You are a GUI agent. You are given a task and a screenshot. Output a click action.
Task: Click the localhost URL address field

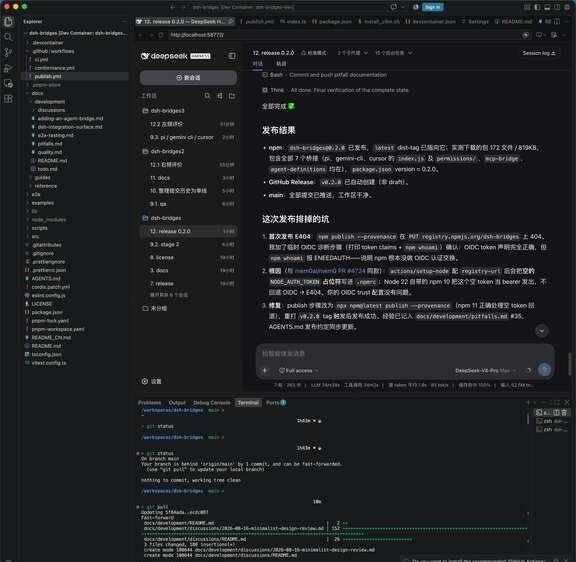(x=342, y=35)
